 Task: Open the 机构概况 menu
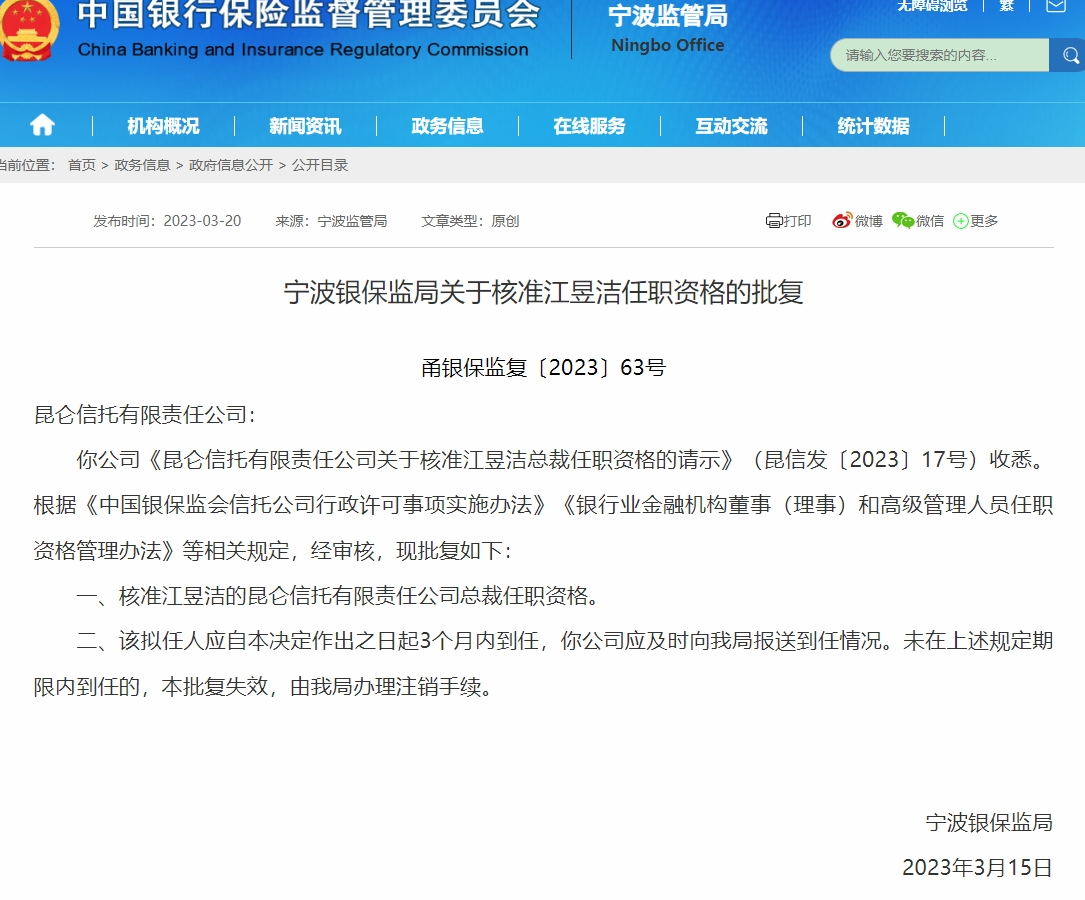tap(163, 126)
